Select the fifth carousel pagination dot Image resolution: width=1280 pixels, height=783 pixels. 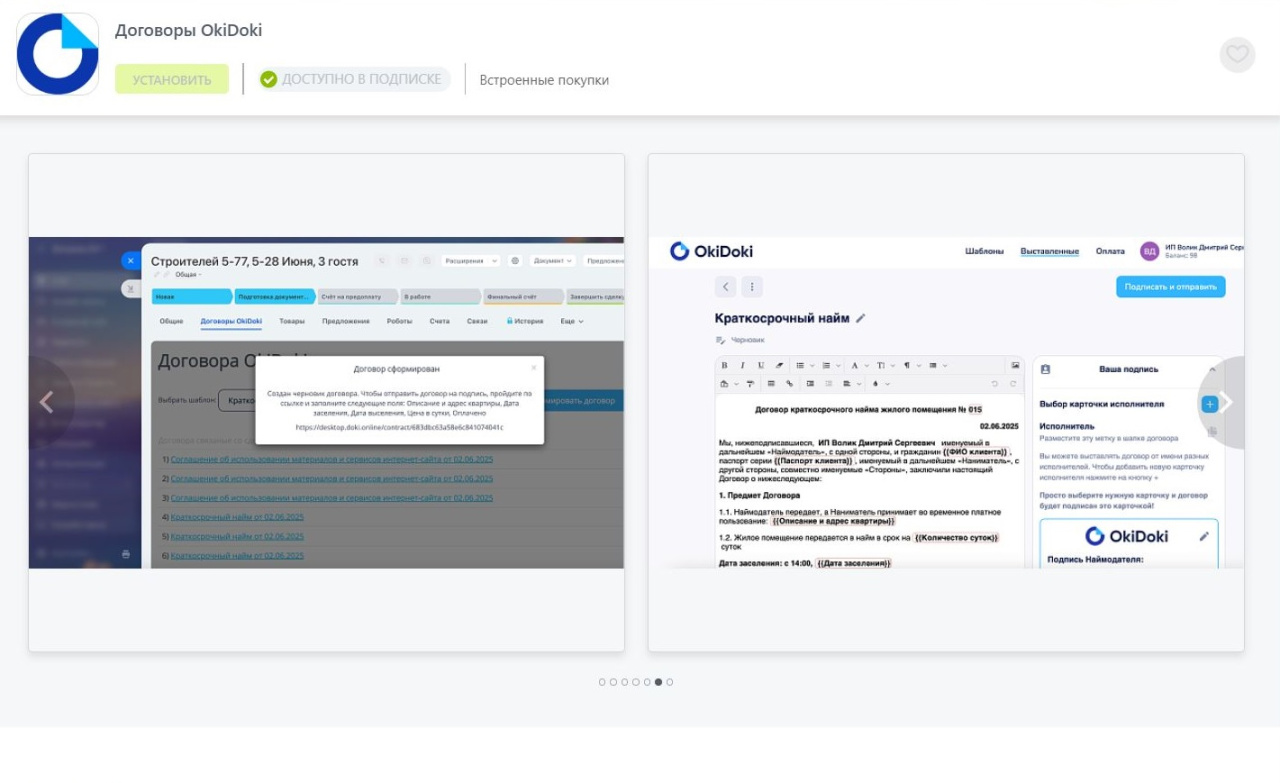647,682
